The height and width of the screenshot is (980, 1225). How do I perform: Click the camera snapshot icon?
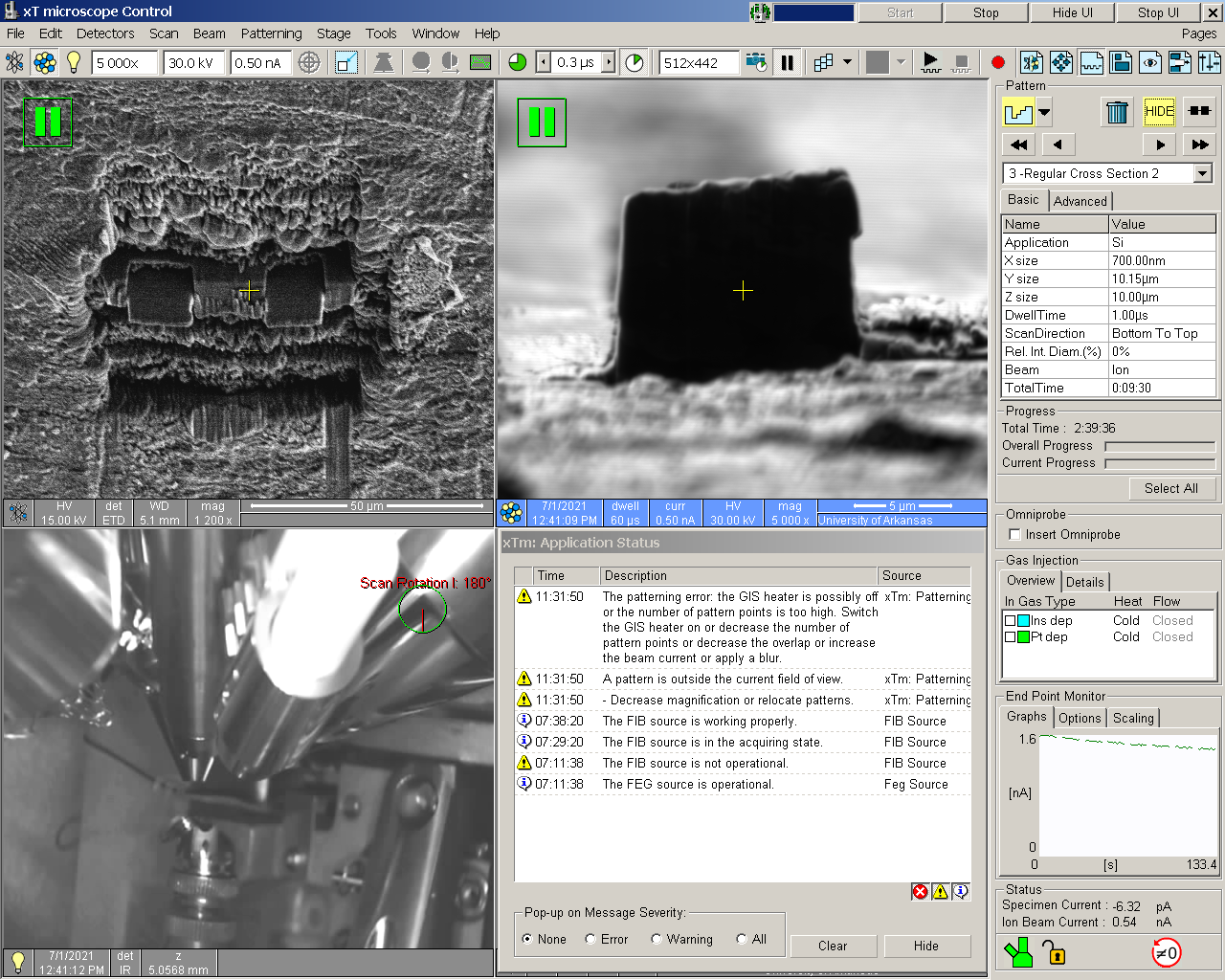(x=756, y=63)
